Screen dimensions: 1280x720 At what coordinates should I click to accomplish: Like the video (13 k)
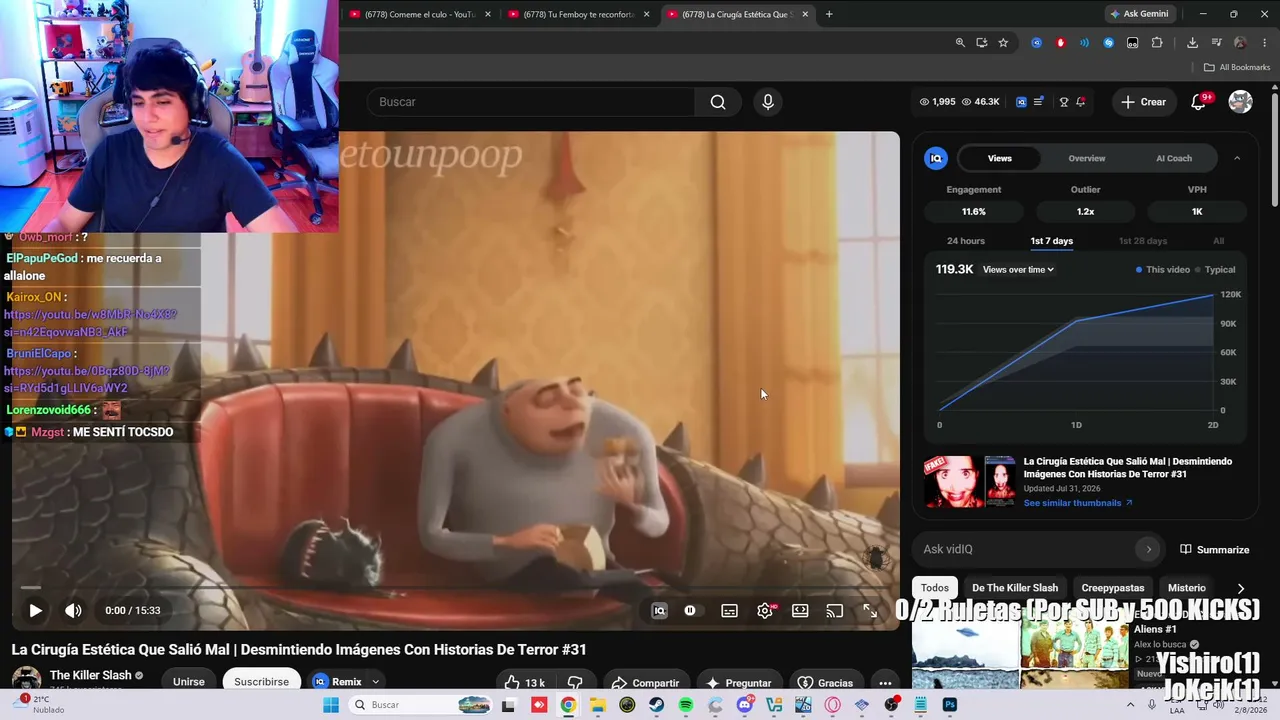pyautogui.click(x=525, y=683)
